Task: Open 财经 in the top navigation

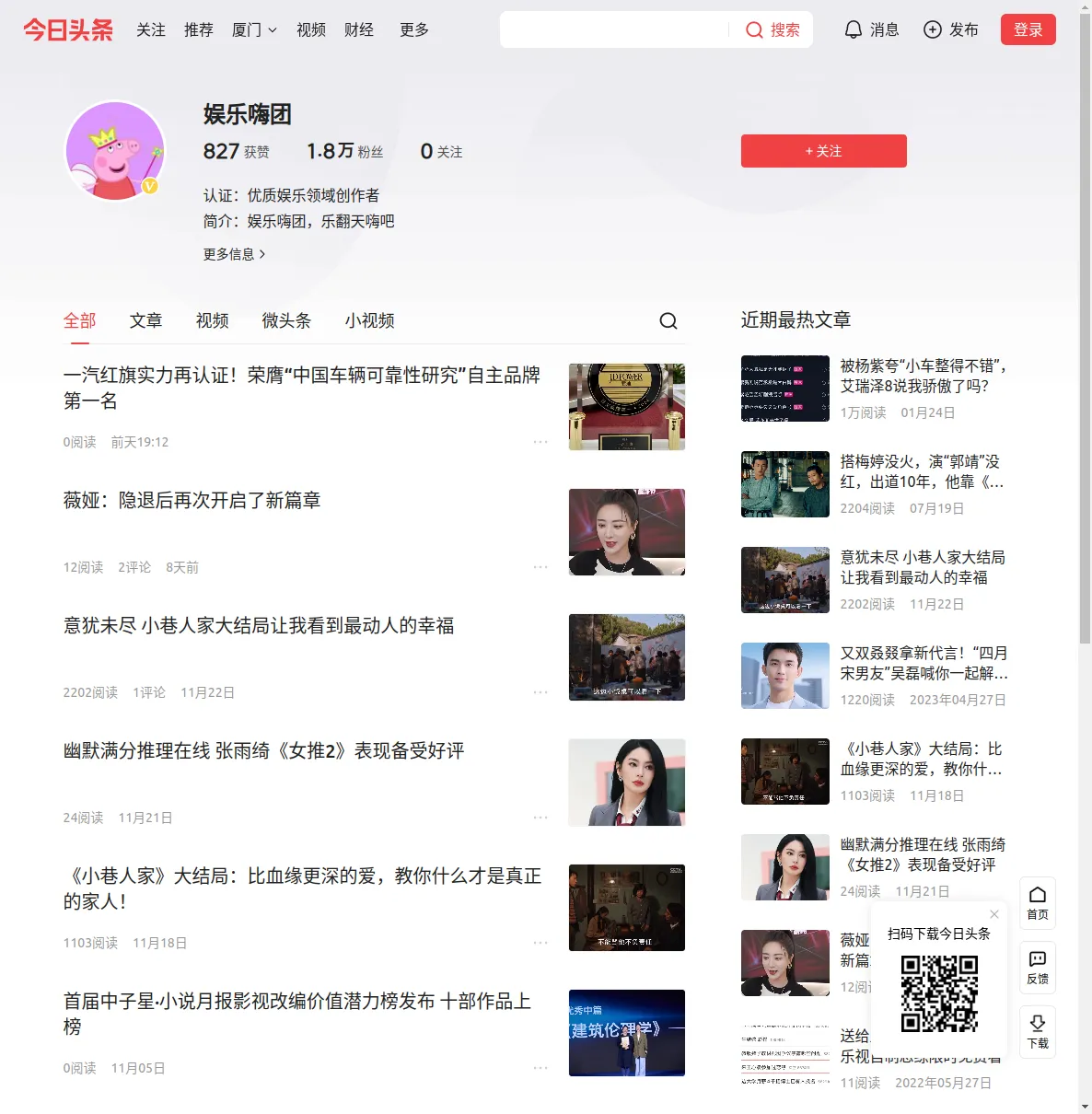Action: 359,29
